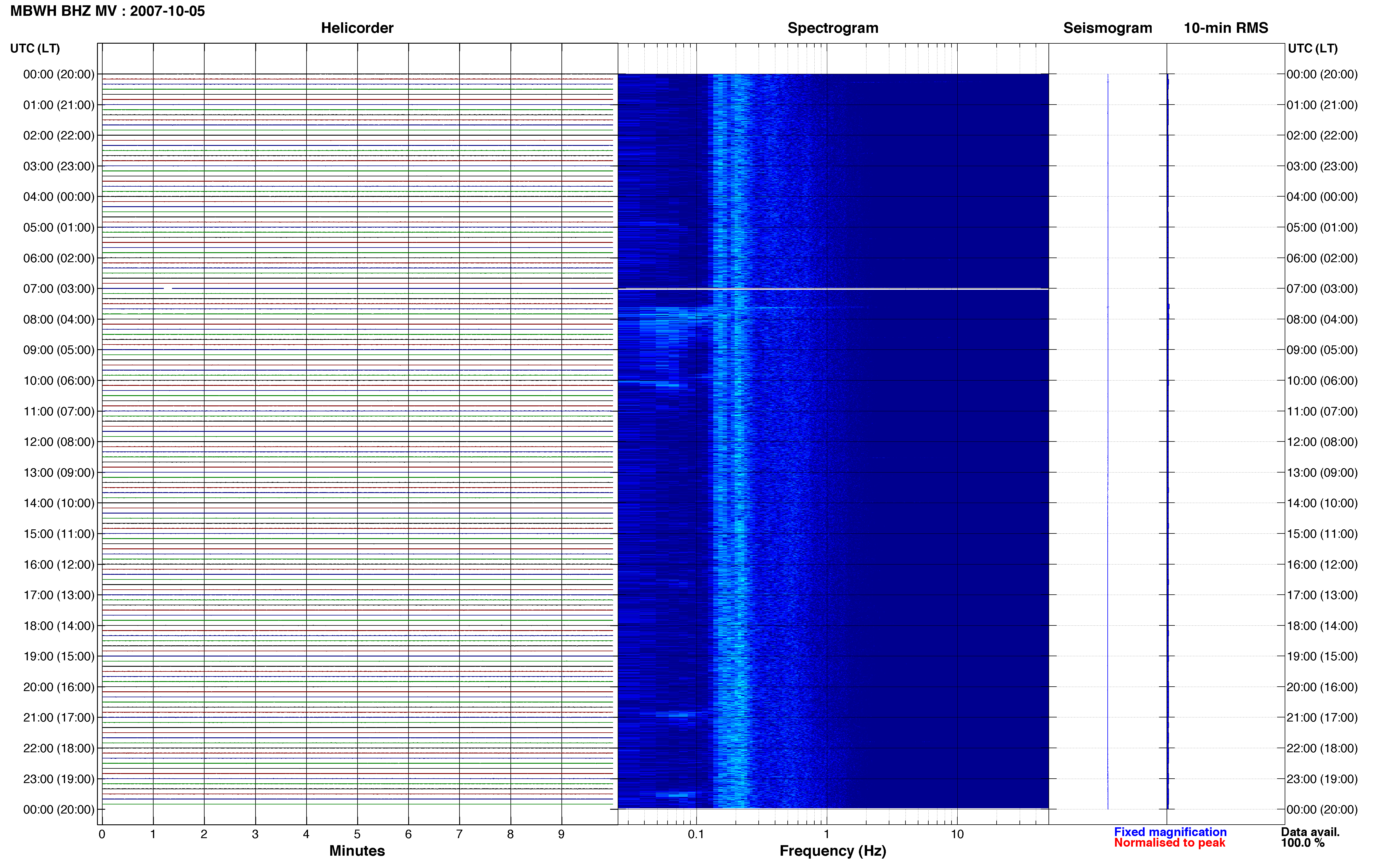Click the left '11:00 (07:00)' time label
1389x868 pixels.
pyautogui.click(x=59, y=412)
